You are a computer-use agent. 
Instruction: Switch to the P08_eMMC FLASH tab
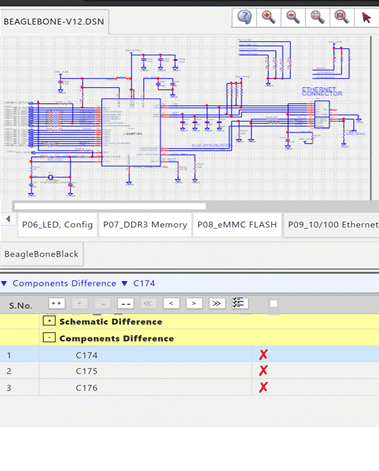coord(237,225)
